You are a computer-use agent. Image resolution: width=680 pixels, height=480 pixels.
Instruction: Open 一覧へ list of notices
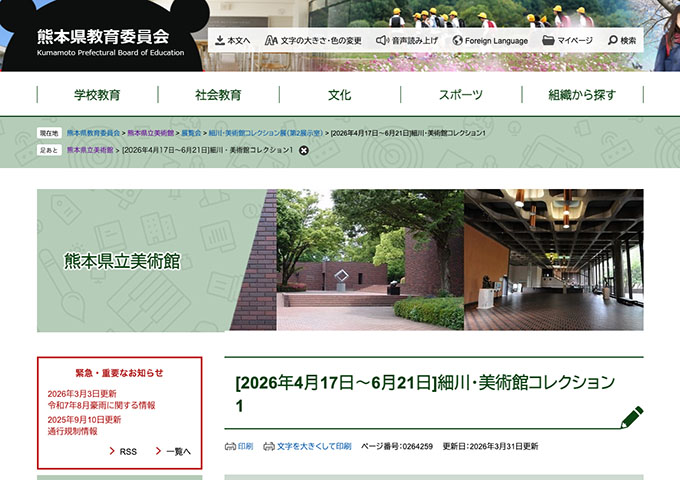click(x=173, y=451)
